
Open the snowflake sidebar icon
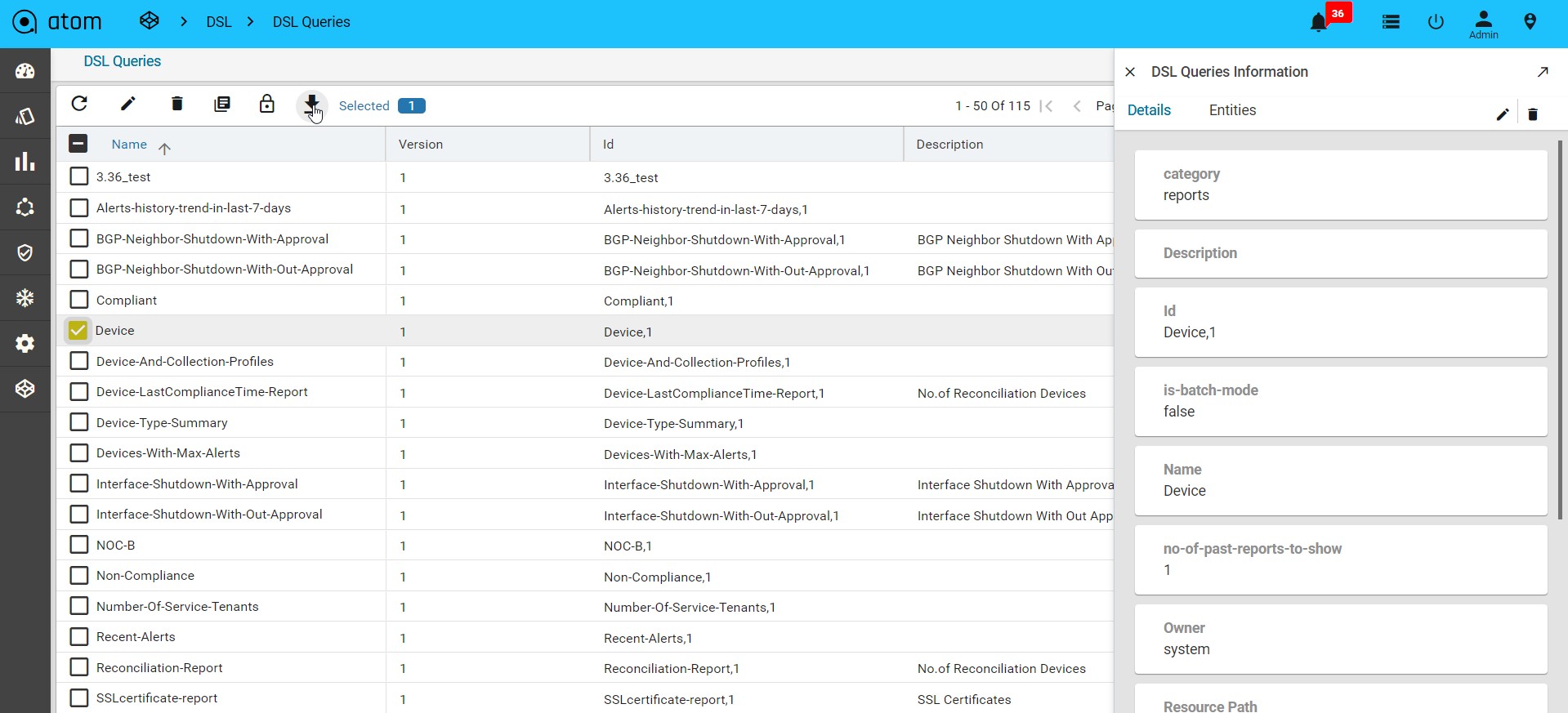click(x=25, y=298)
